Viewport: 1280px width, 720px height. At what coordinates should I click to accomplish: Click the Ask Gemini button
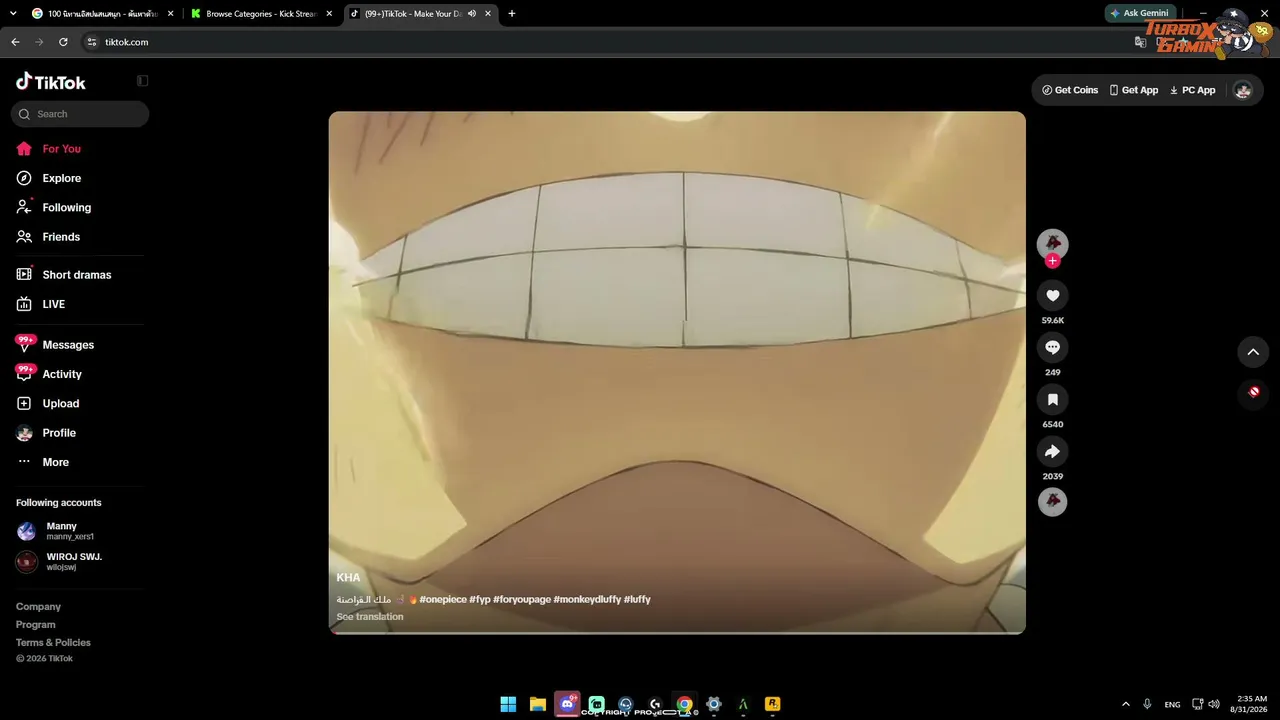click(1139, 13)
